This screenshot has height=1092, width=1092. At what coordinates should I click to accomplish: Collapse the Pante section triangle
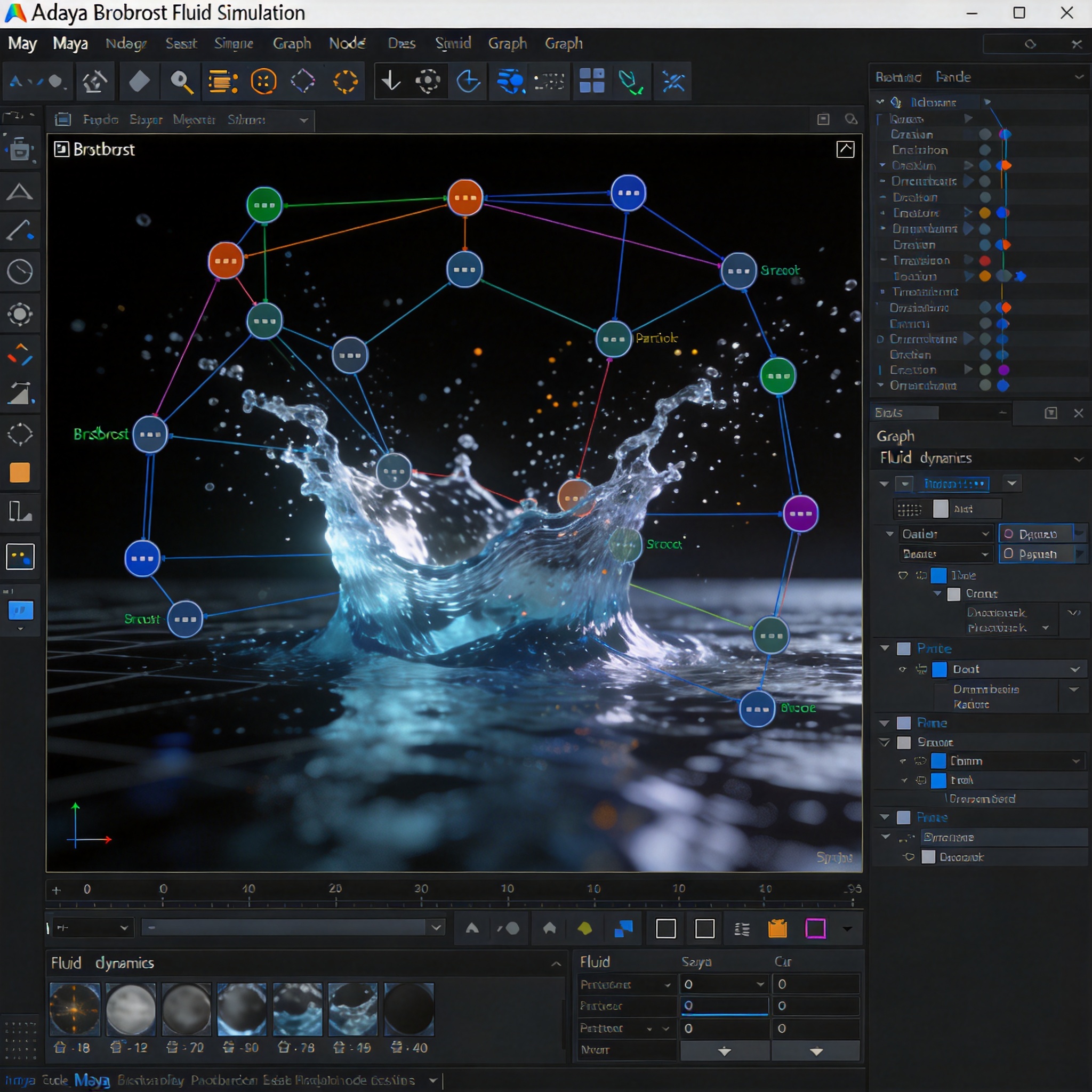pyautogui.click(x=885, y=648)
